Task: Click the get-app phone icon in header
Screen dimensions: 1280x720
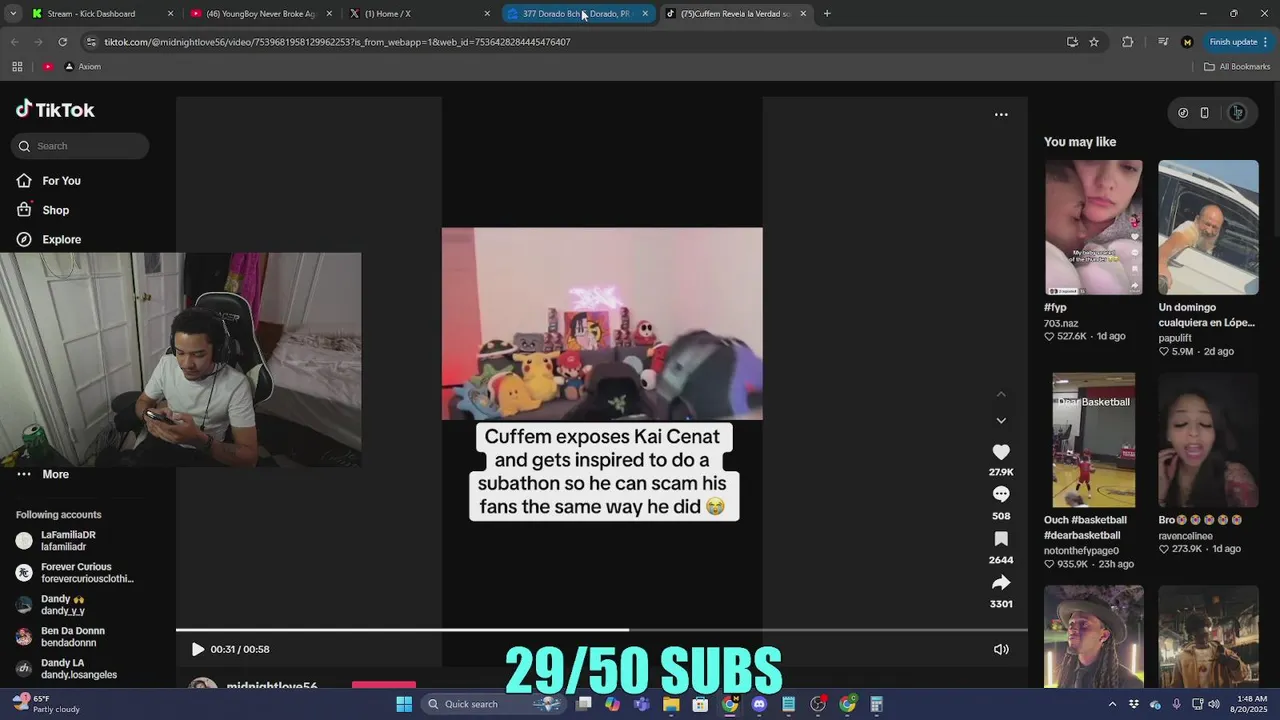Action: 1204,113
